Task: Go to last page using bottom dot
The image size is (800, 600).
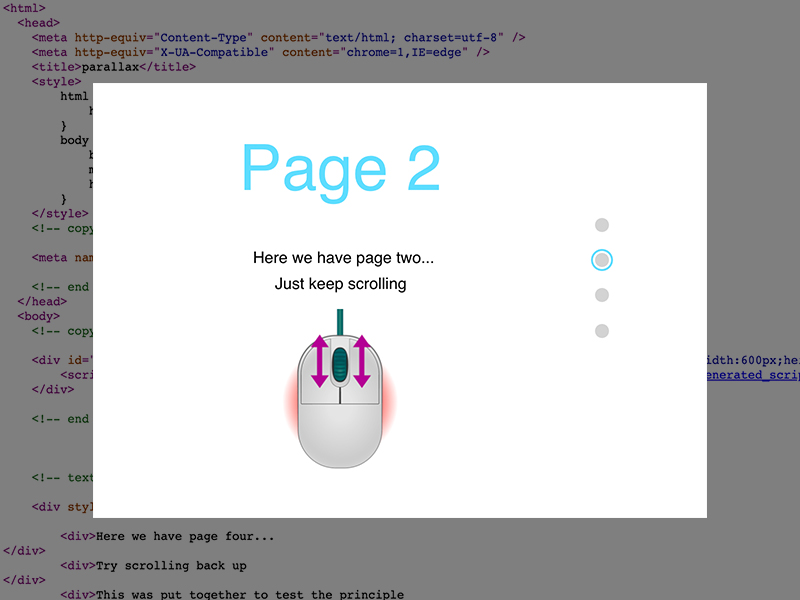Action: point(601,331)
